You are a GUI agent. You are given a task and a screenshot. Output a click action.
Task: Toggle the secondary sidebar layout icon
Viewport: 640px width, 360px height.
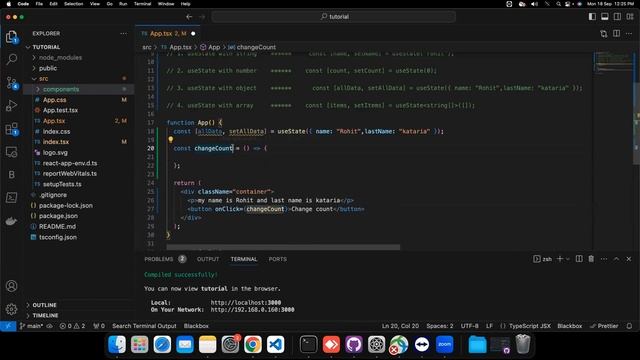point(617,17)
